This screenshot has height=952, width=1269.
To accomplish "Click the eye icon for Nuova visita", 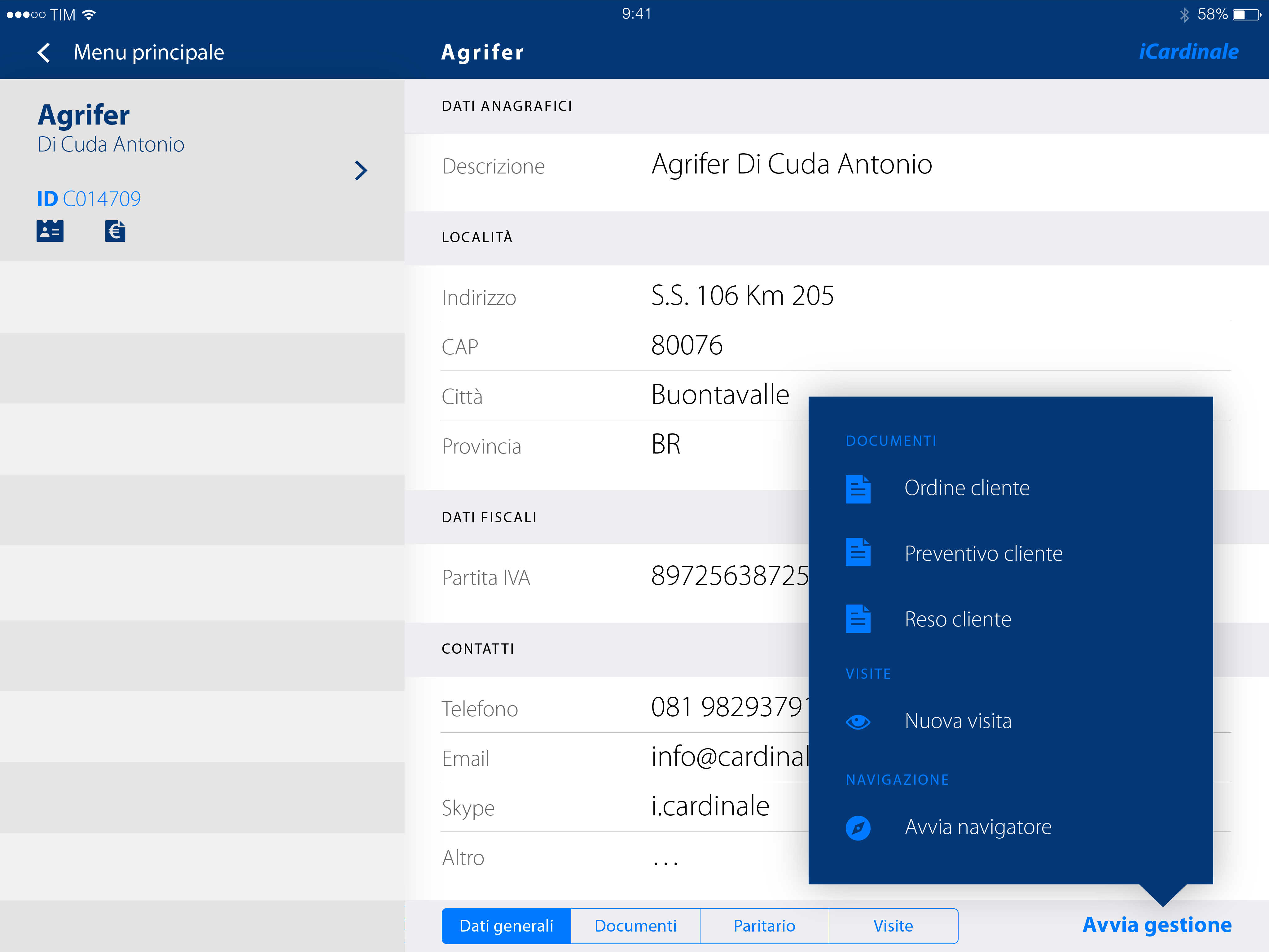I will (858, 722).
